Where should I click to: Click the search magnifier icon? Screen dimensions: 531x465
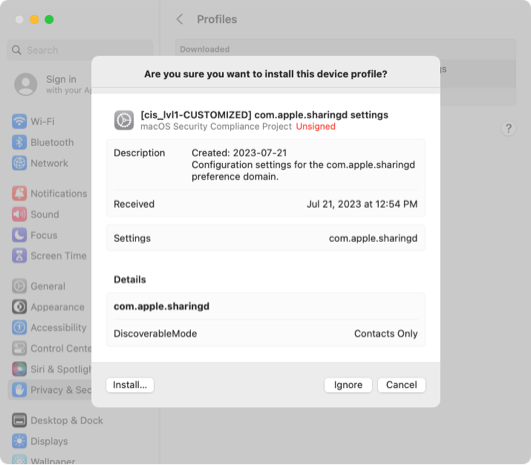click(x=17, y=50)
